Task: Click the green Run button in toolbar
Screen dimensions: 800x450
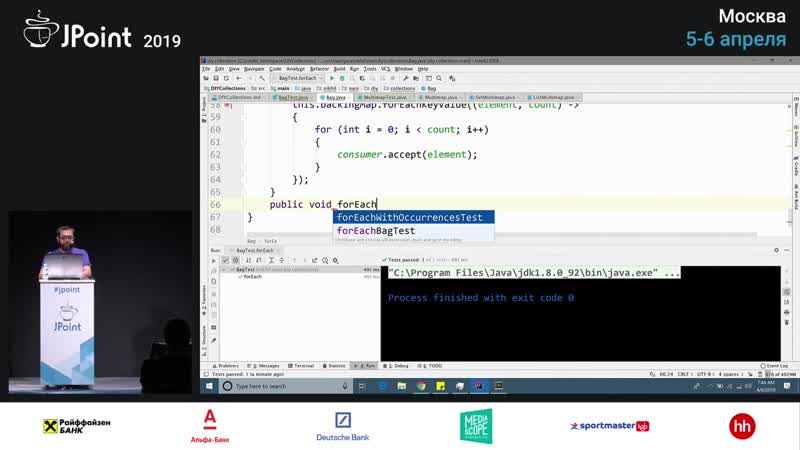Action: pyautogui.click(x=331, y=78)
